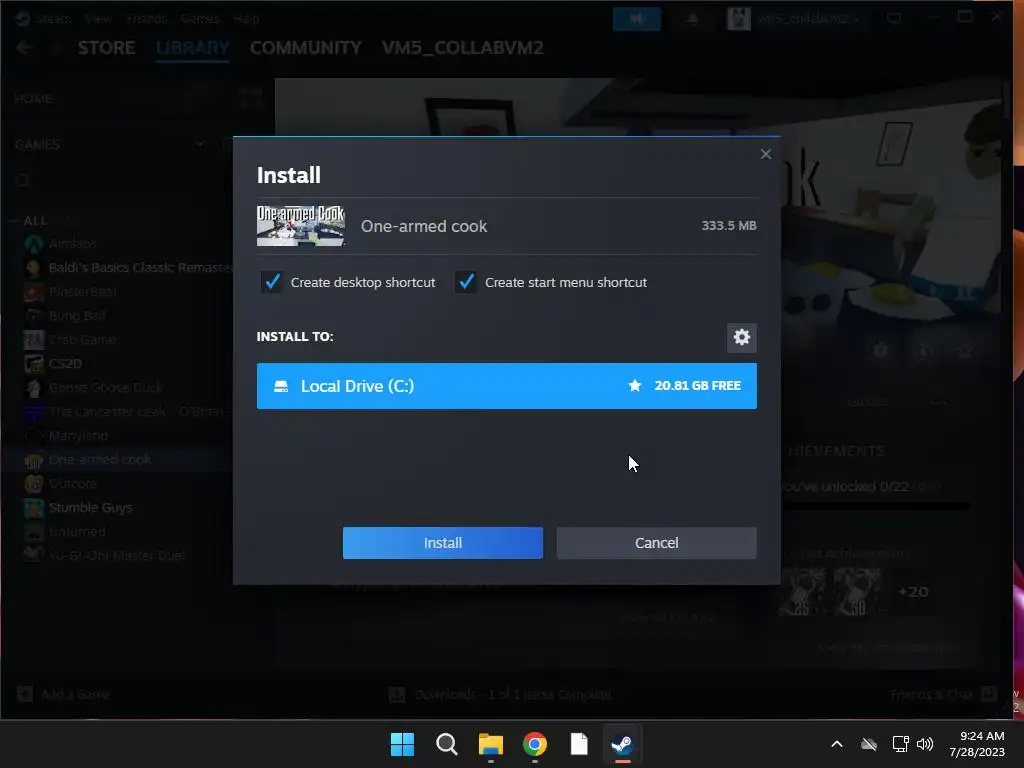The height and width of the screenshot is (768, 1024).
Task: Open File Explorer from the taskbar
Action: coord(490,744)
